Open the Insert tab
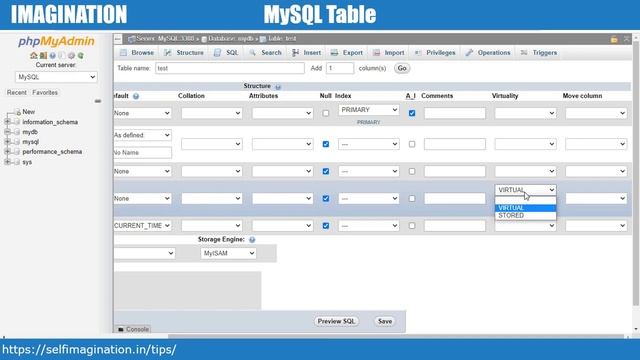The image size is (640, 360). (307, 53)
